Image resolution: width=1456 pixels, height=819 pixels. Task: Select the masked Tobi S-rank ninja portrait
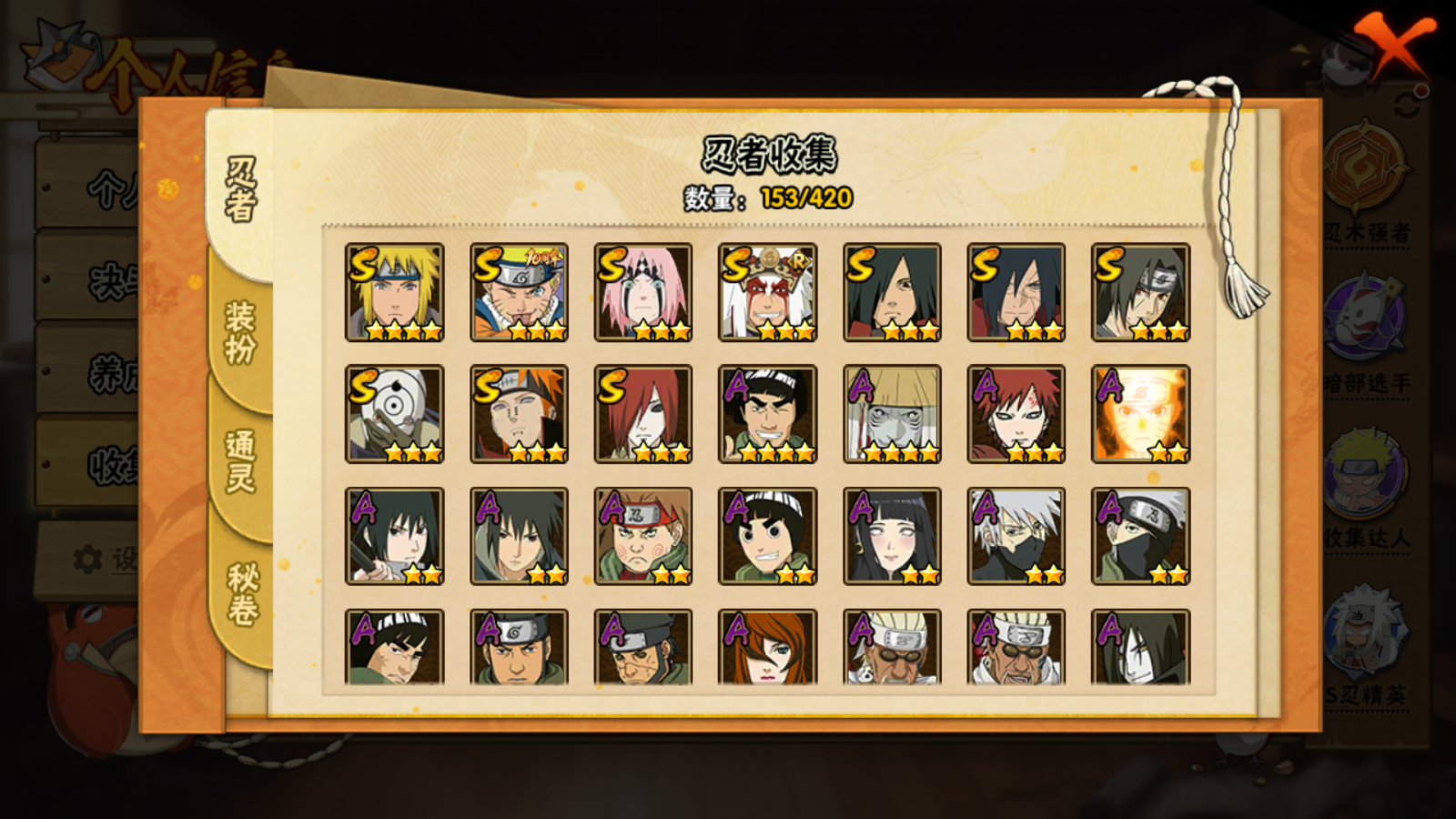click(395, 414)
